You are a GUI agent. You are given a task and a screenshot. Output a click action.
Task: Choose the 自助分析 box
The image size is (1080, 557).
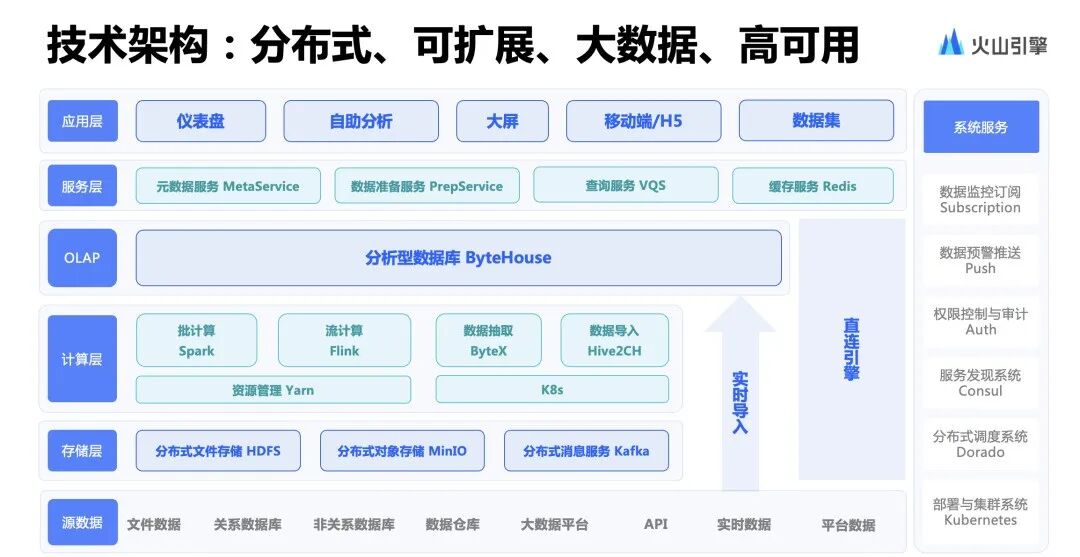(361, 121)
